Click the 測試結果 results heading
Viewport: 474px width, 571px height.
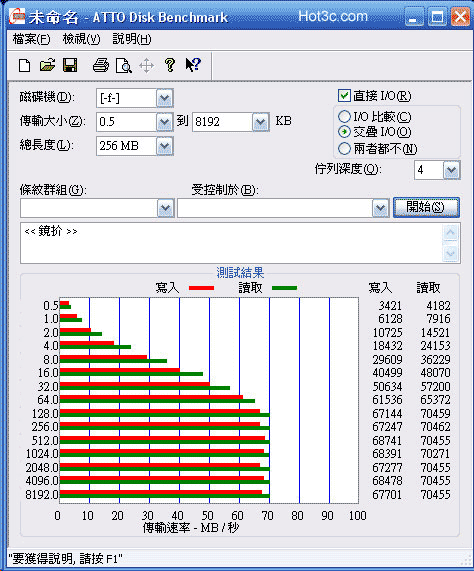pyautogui.click(x=240, y=272)
